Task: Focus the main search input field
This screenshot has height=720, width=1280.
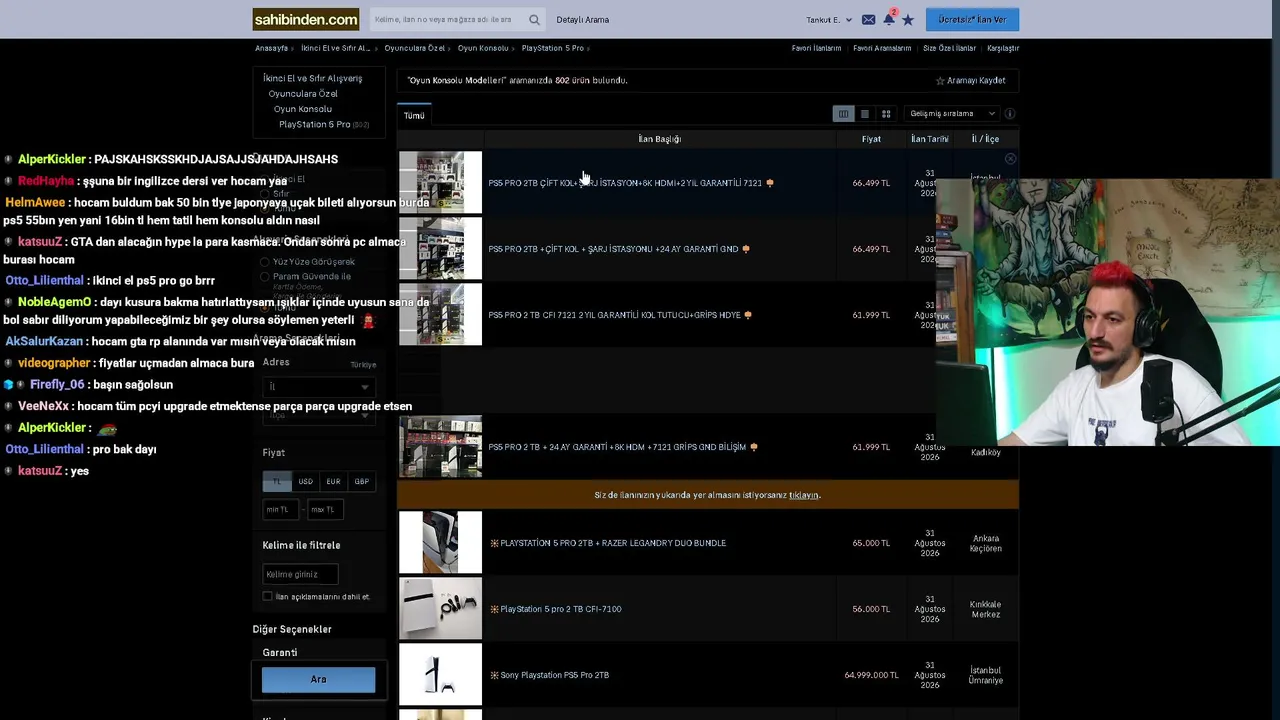Action: [448, 19]
